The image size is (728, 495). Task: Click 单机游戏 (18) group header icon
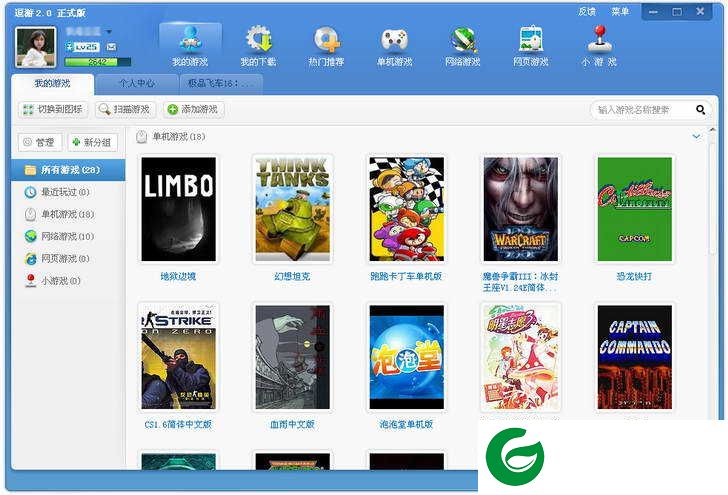[x=142, y=137]
